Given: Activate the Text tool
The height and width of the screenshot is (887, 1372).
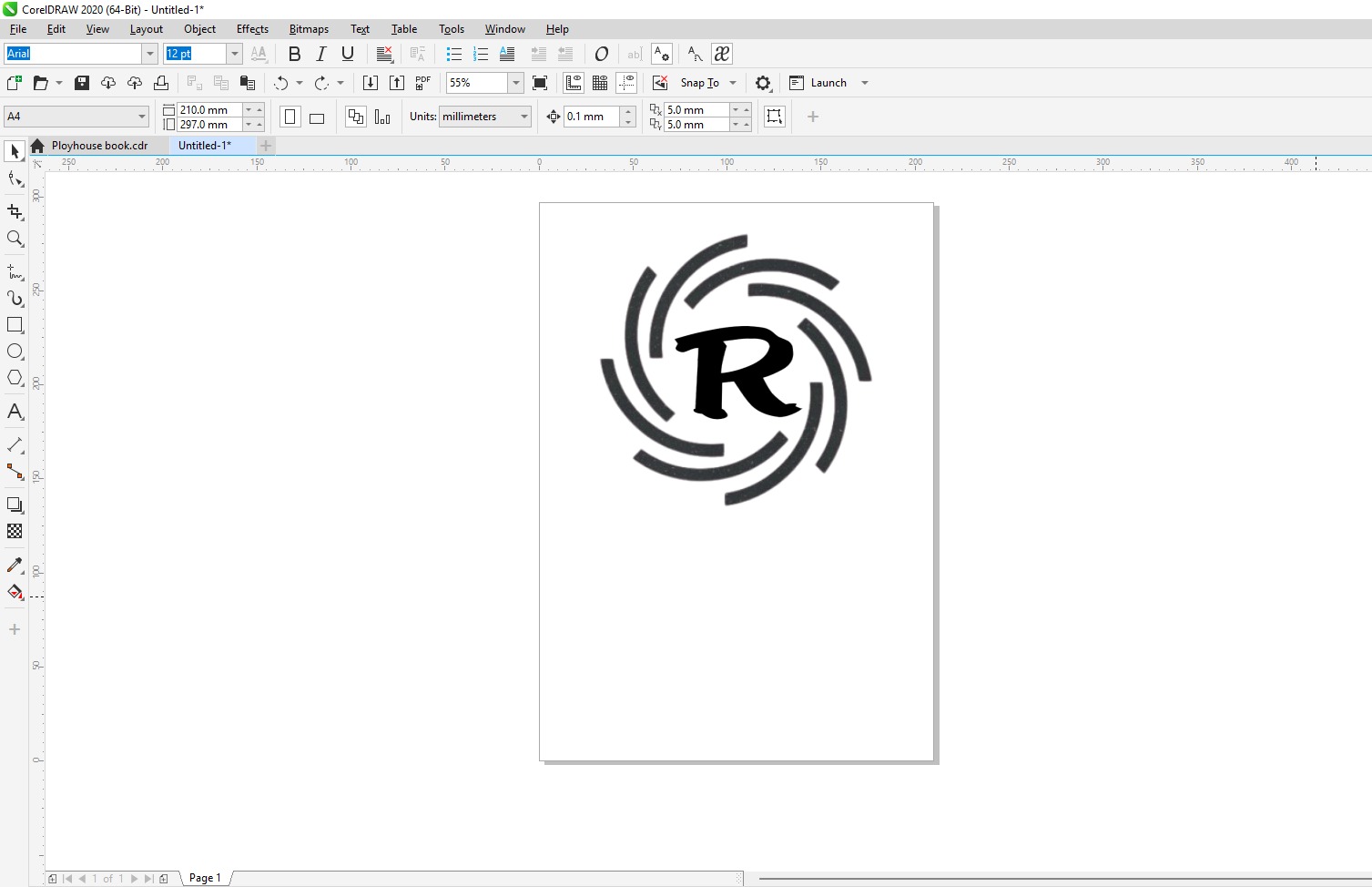Looking at the screenshot, I should [15, 412].
